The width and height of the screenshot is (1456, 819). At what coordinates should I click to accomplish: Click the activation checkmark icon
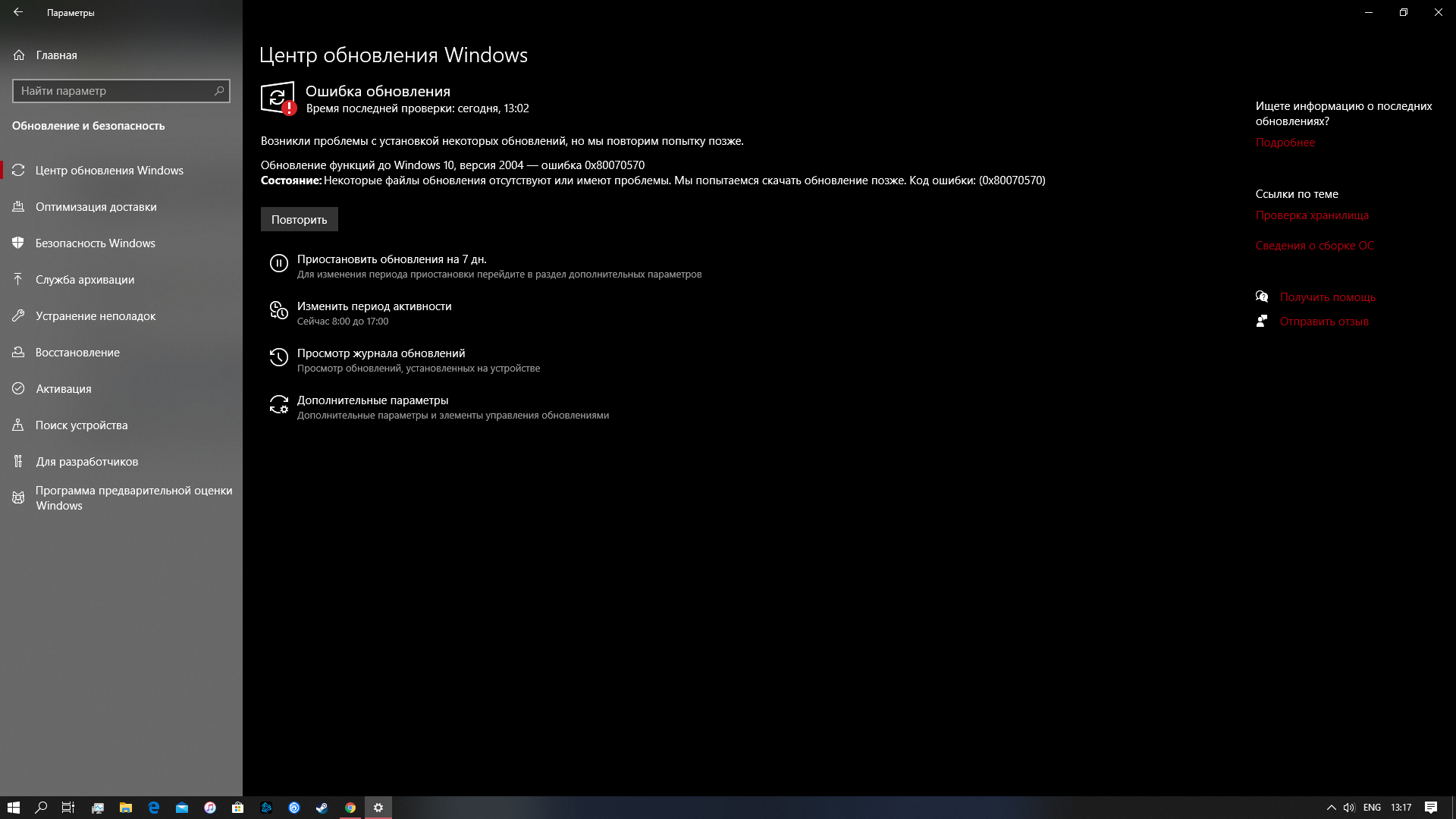coord(18,388)
